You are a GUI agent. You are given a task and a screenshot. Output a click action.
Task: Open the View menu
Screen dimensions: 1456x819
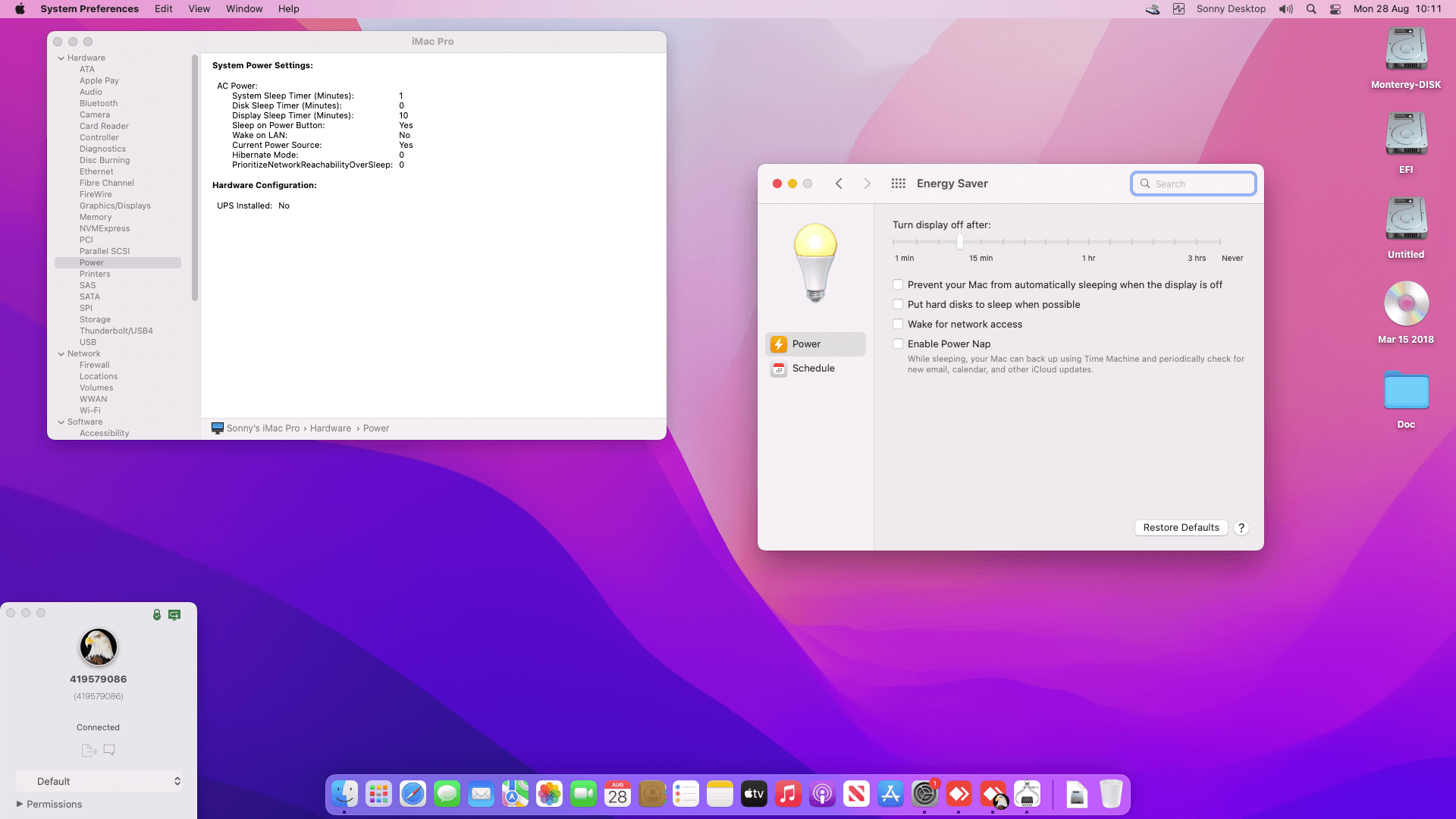199,9
